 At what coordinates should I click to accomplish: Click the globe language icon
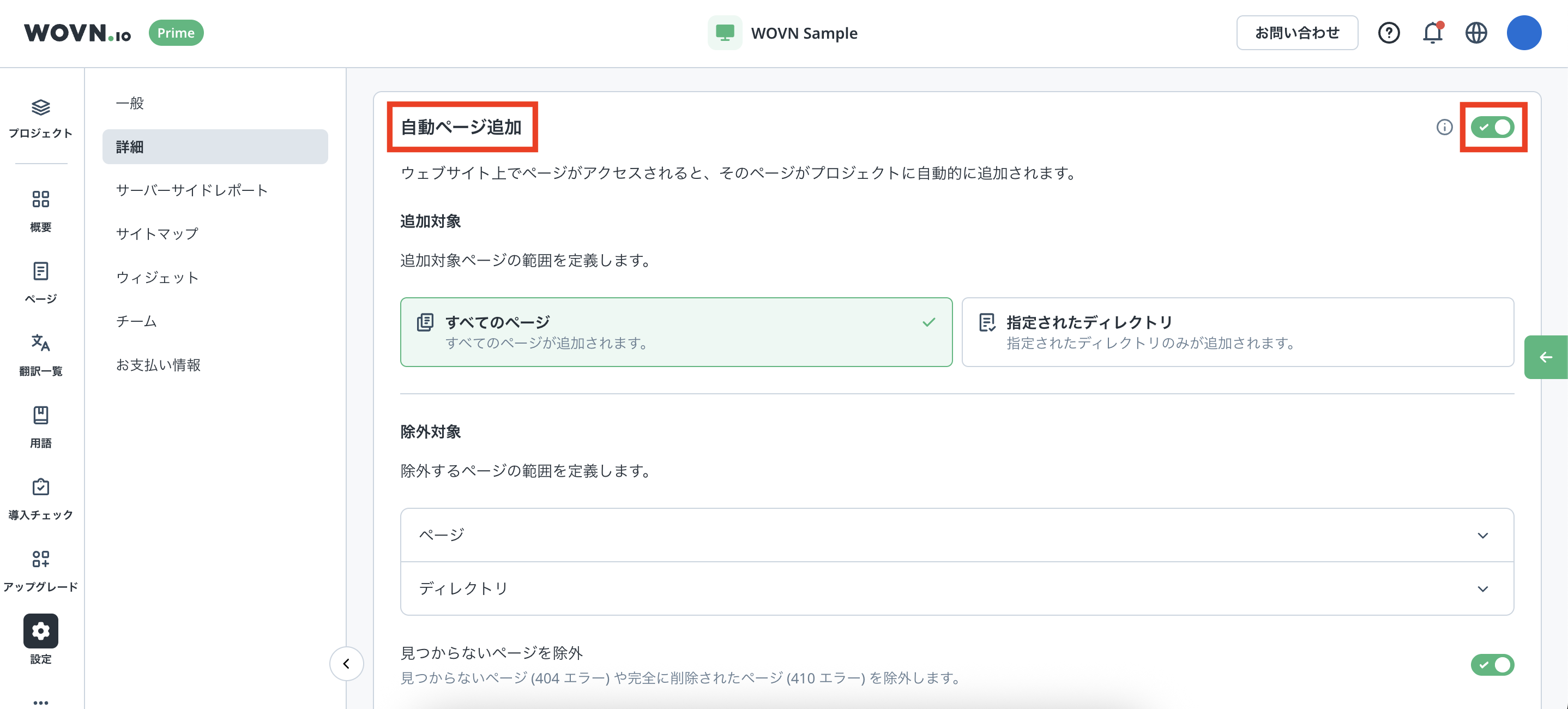[x=1475, y=33]
